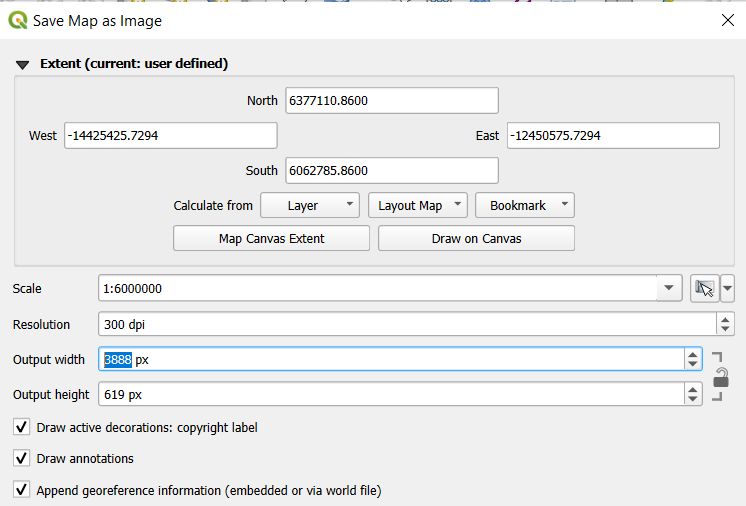Image resolution: width=746 pixels, height=506 pixels.
Task: Collapse the Extent section triangle
Action: pyautogui.click(x=22, y=64)
